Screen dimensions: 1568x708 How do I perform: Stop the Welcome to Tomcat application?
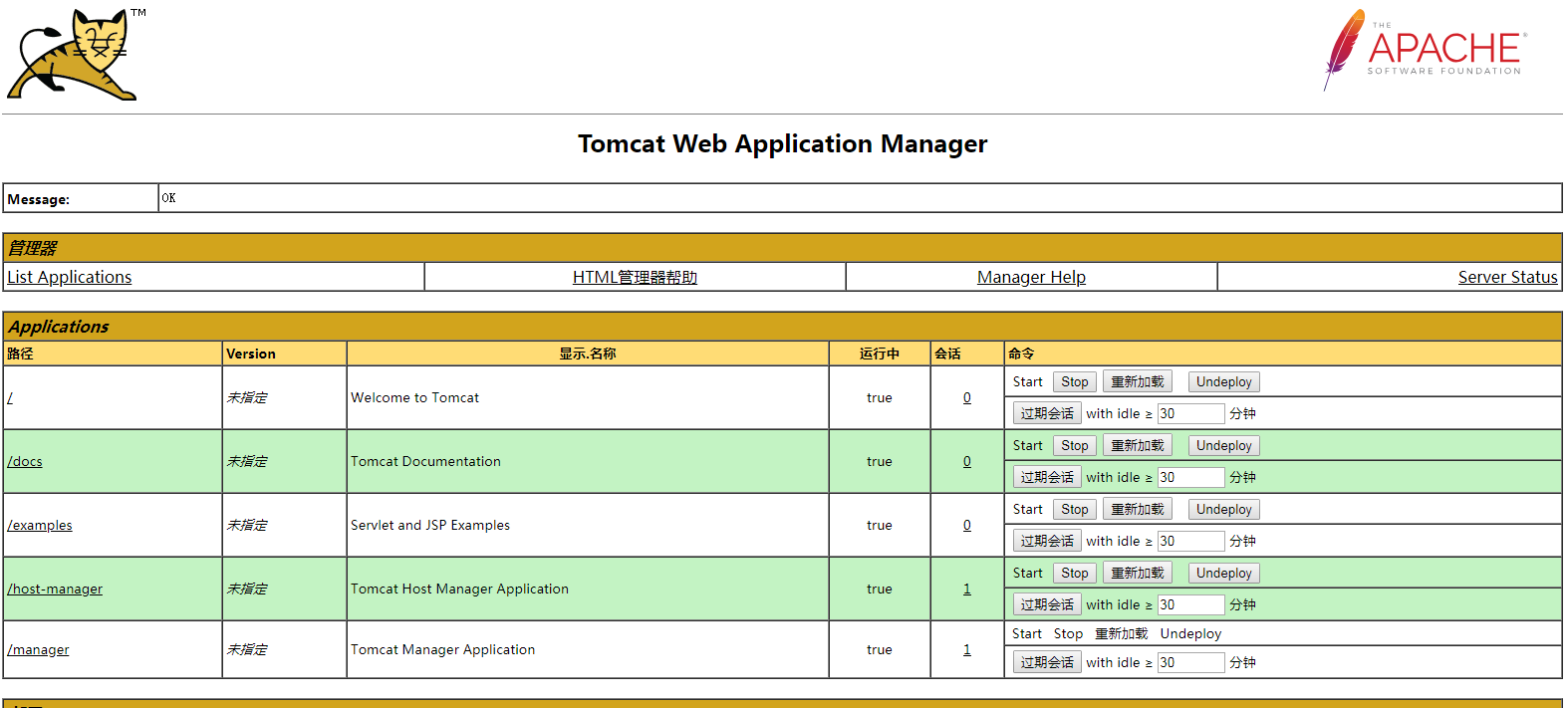point(1075,381)
